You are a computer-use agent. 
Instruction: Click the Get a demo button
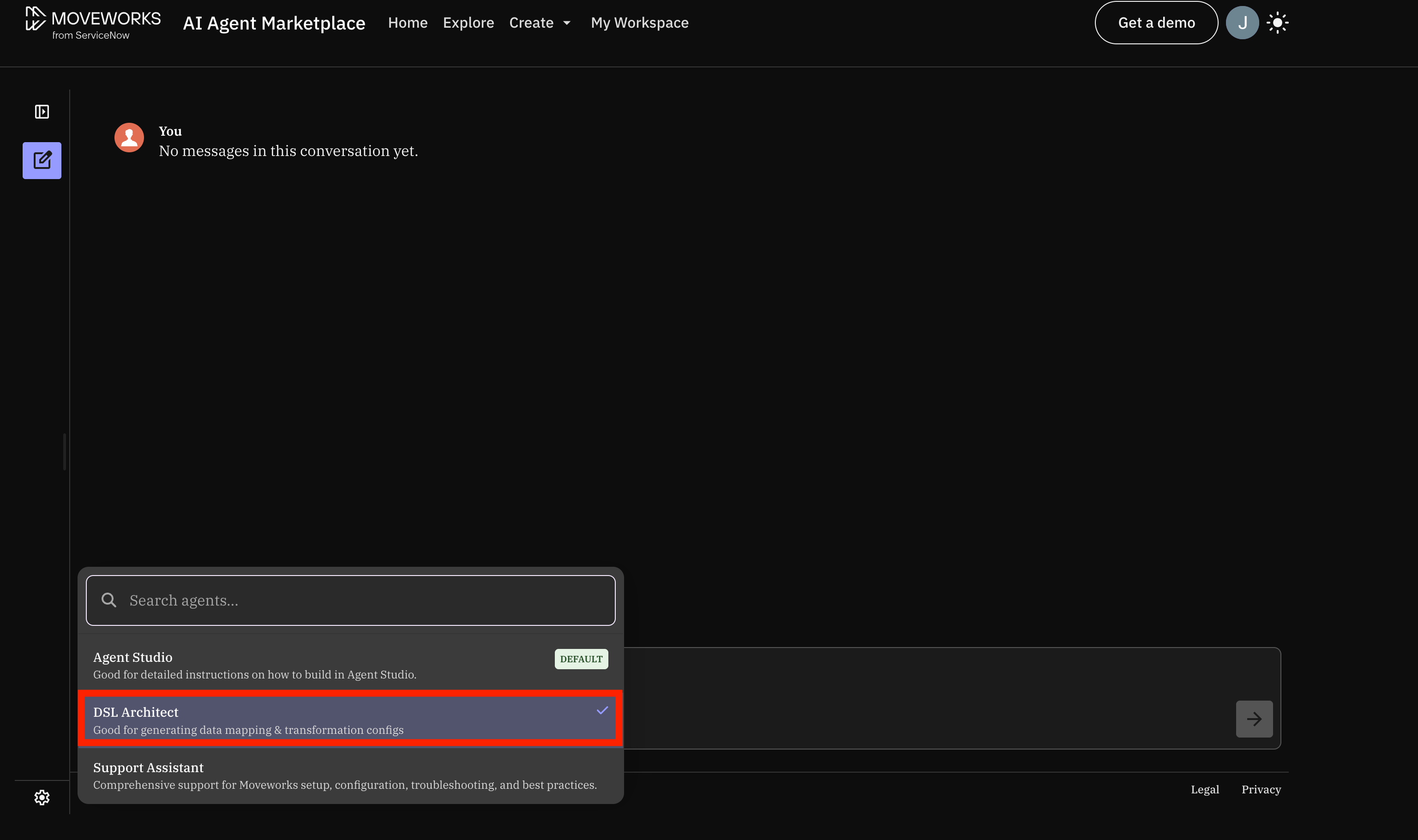(x=1156, y=23)
